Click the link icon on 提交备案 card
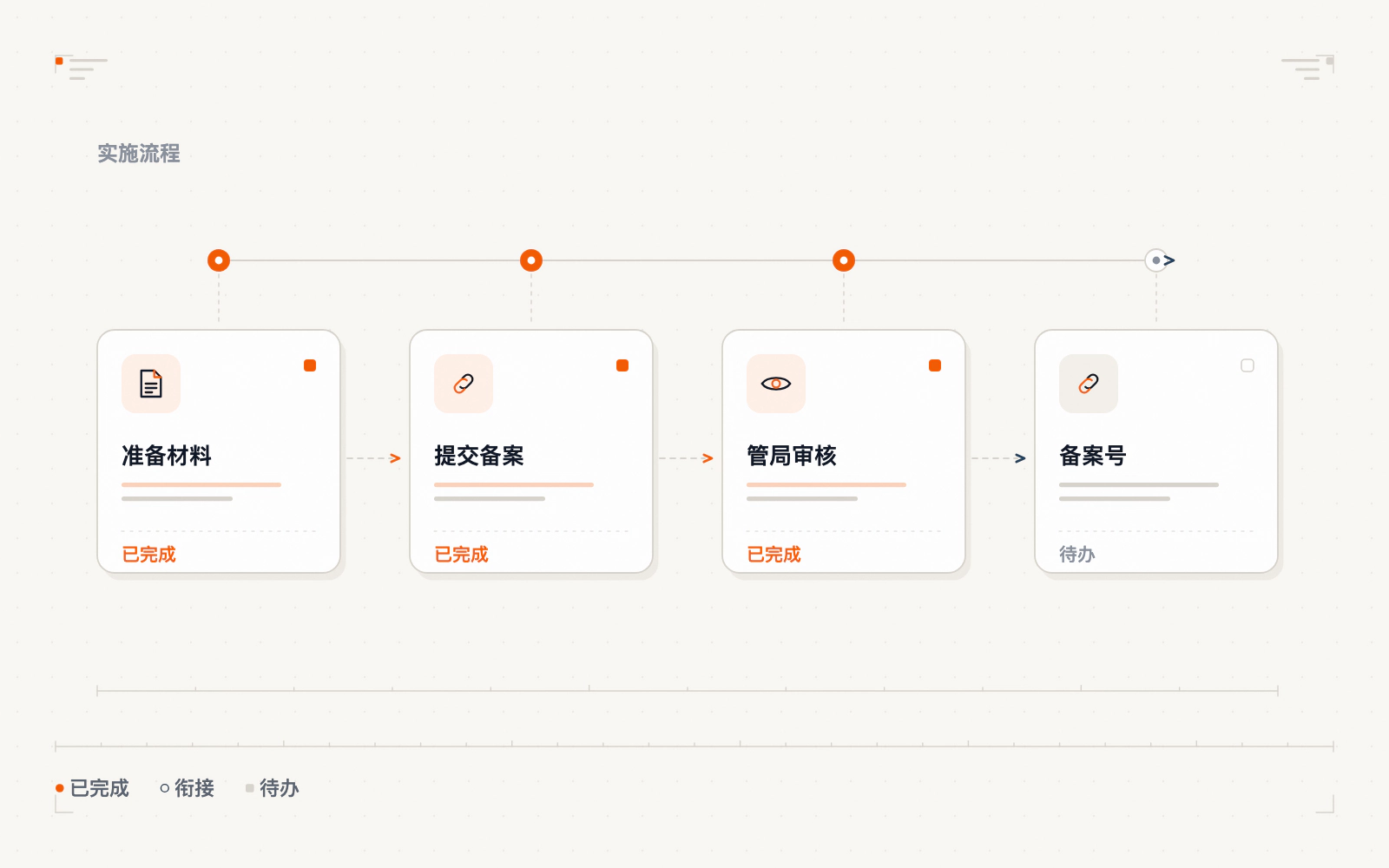The height and width of the screenshot is (868, 1389). (464, 384)
